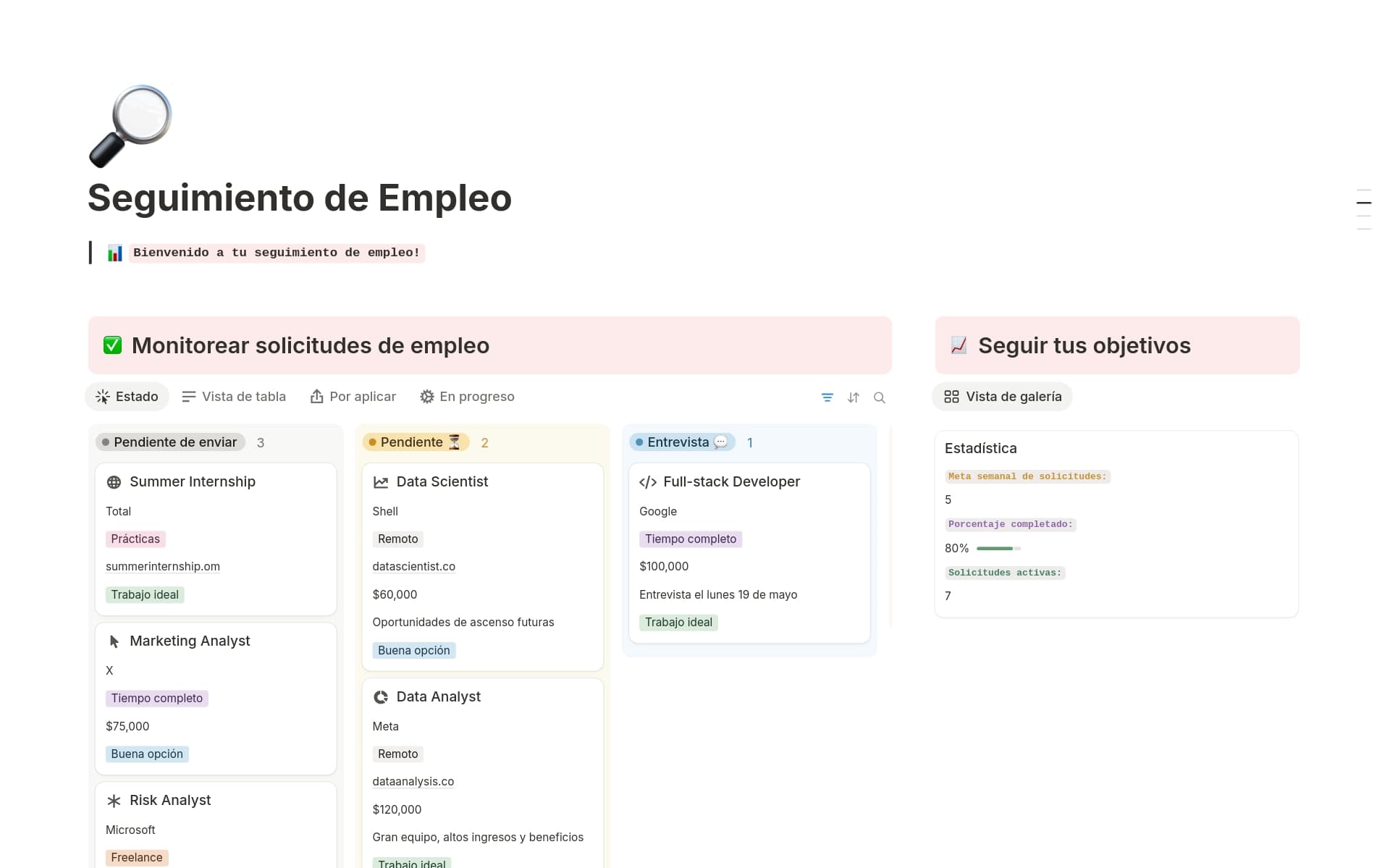The width and height of the screenshot is (1390, 868).
Task: Open database search magnifier icon
Action: (x=879, y=397)
